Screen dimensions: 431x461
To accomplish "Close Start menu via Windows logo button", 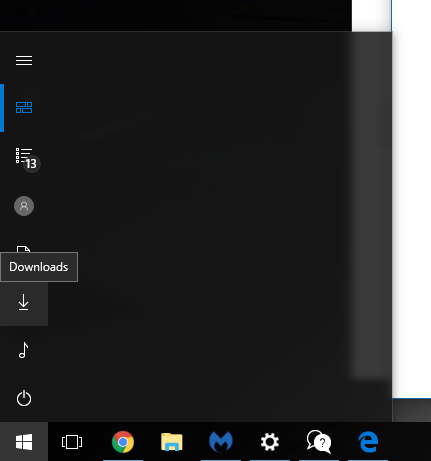I will click(24, 442).
